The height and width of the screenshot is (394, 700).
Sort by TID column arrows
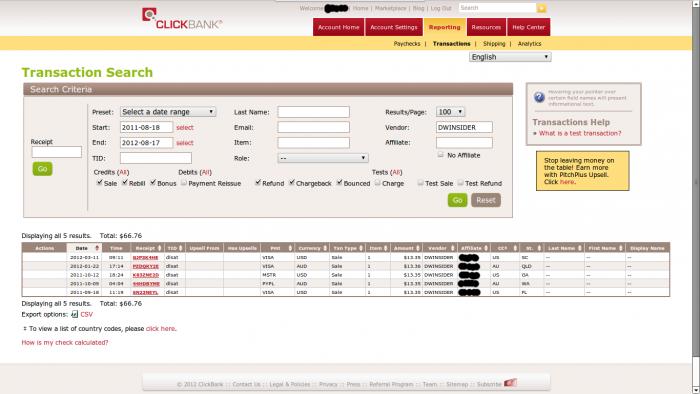coord(181,248)
